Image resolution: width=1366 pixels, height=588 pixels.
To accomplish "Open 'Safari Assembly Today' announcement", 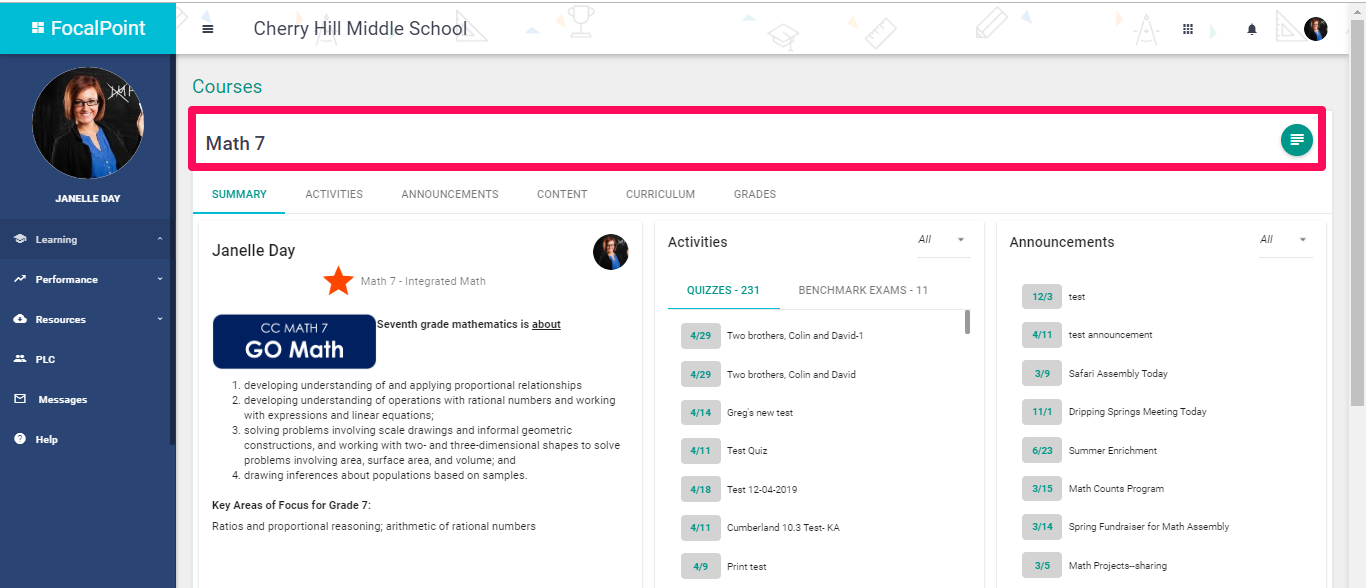I will (x=1118, y=373).
